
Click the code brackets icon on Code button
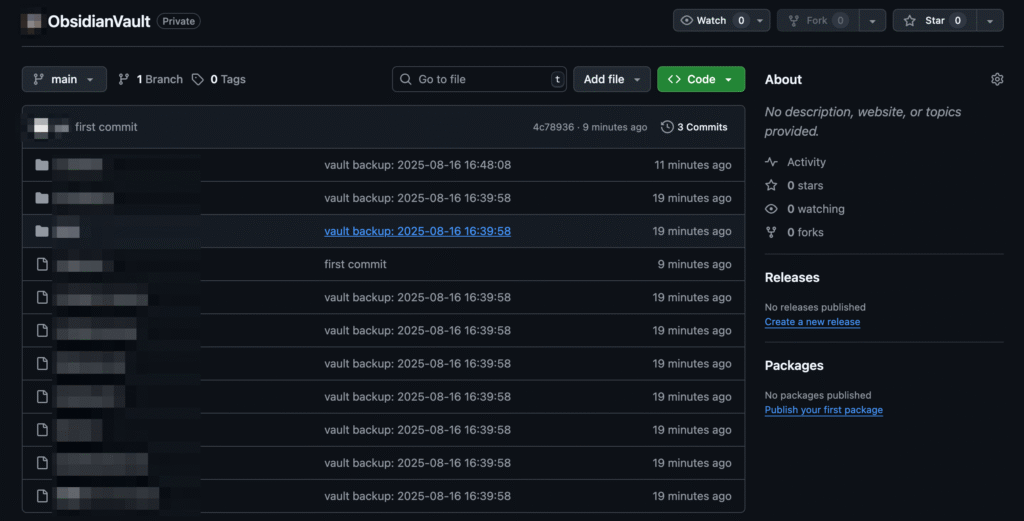click(675, 79)
